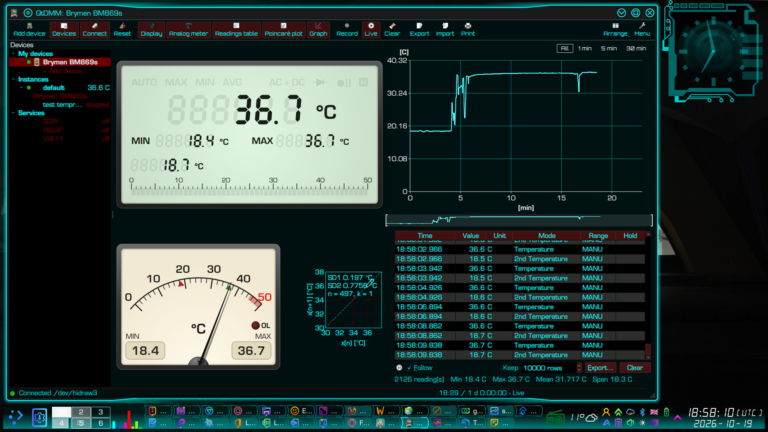
Task: Toggle the Connect toolbar button
Action: pos(94,29)
